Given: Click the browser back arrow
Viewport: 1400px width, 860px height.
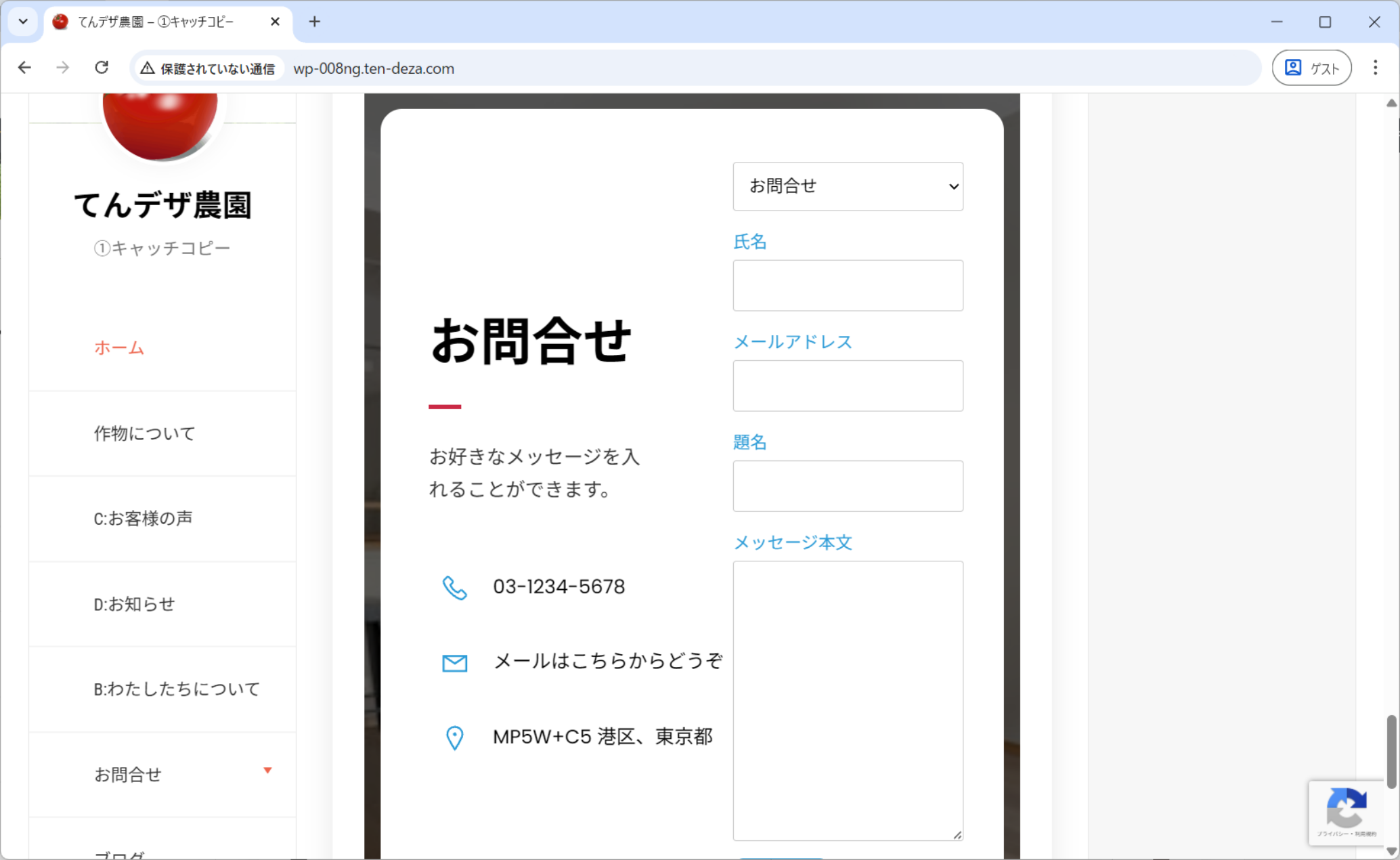Looking at the screenshot, I should (x=25, y=68).
